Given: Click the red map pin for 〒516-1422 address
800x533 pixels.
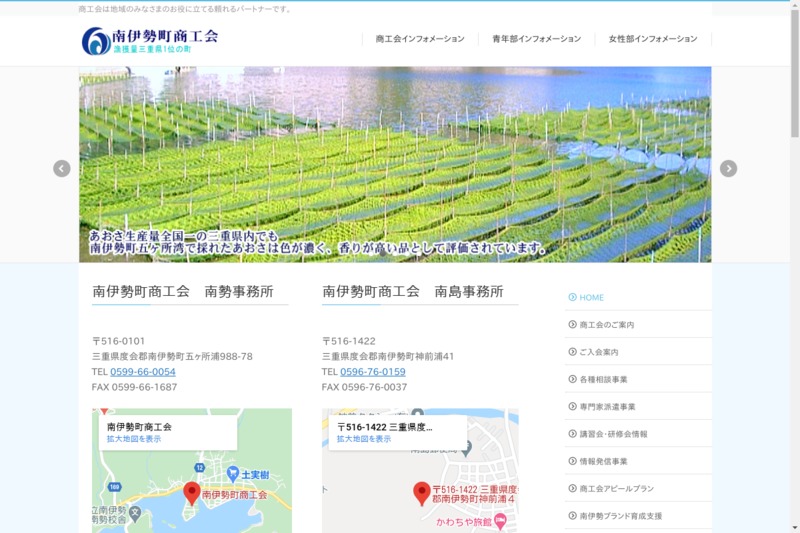Looking at the screenshot, I should click(x=422, y=492).
